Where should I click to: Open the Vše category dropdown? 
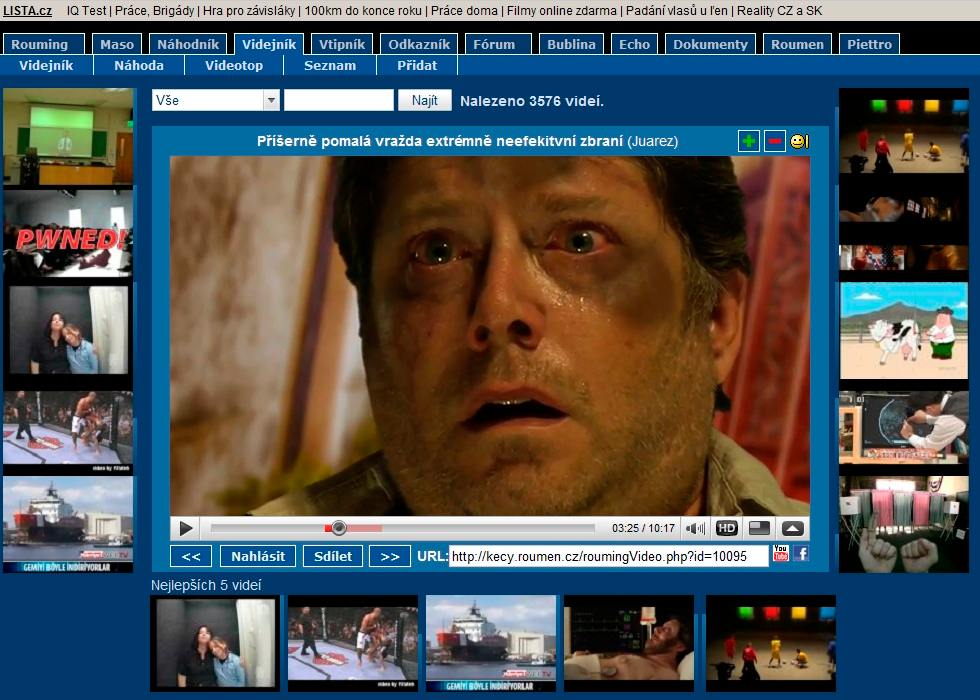[x=216, y=100]
